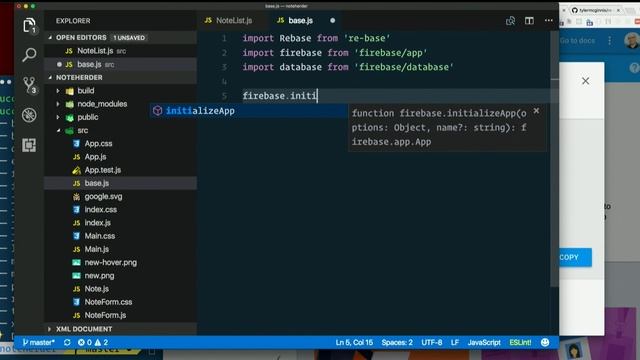Click the 1 UNSAVED badge in Open Editors

coord(129,38)
